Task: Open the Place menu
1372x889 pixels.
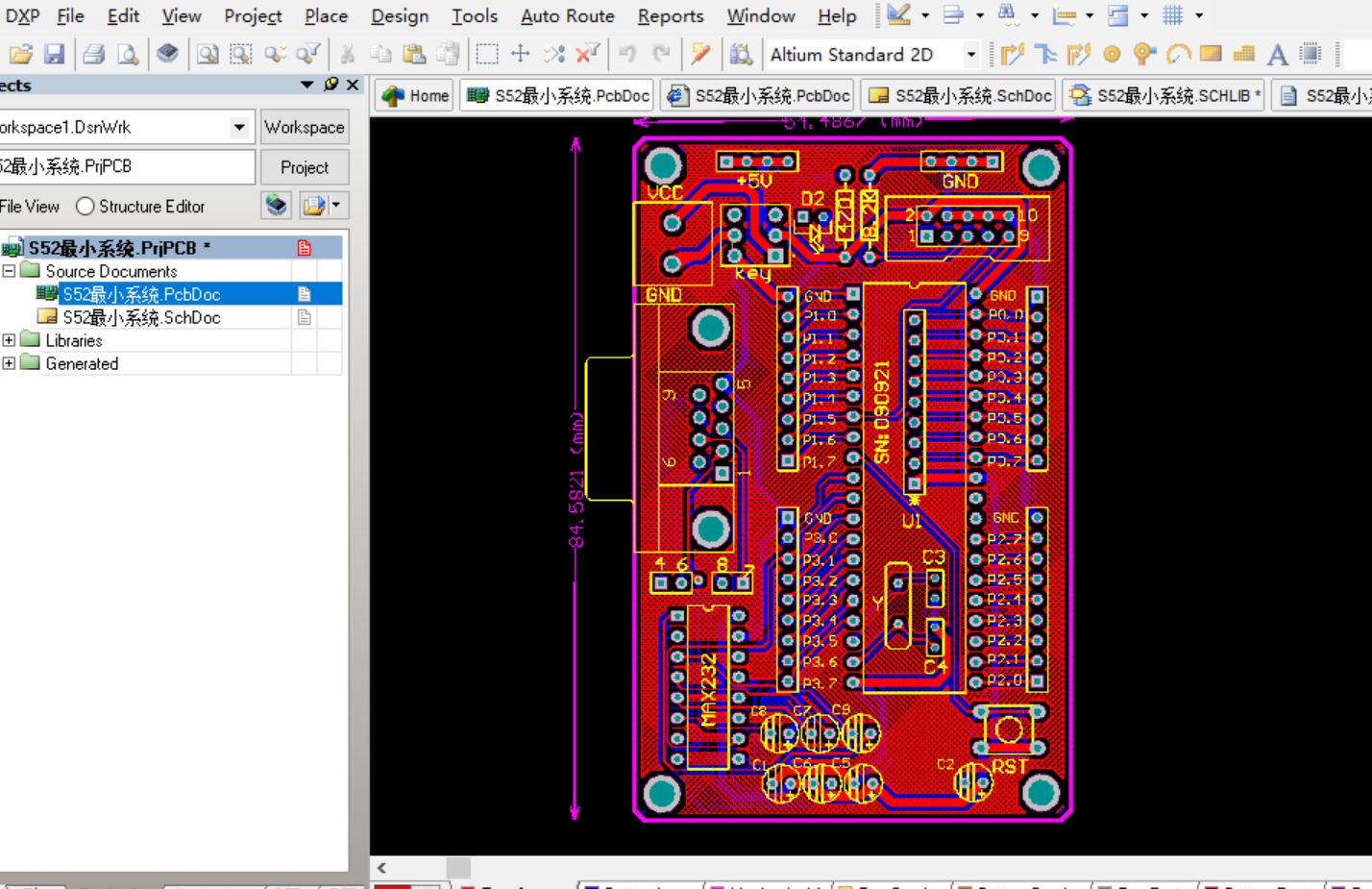Action: pyautogui.click(x=326, y=15)
